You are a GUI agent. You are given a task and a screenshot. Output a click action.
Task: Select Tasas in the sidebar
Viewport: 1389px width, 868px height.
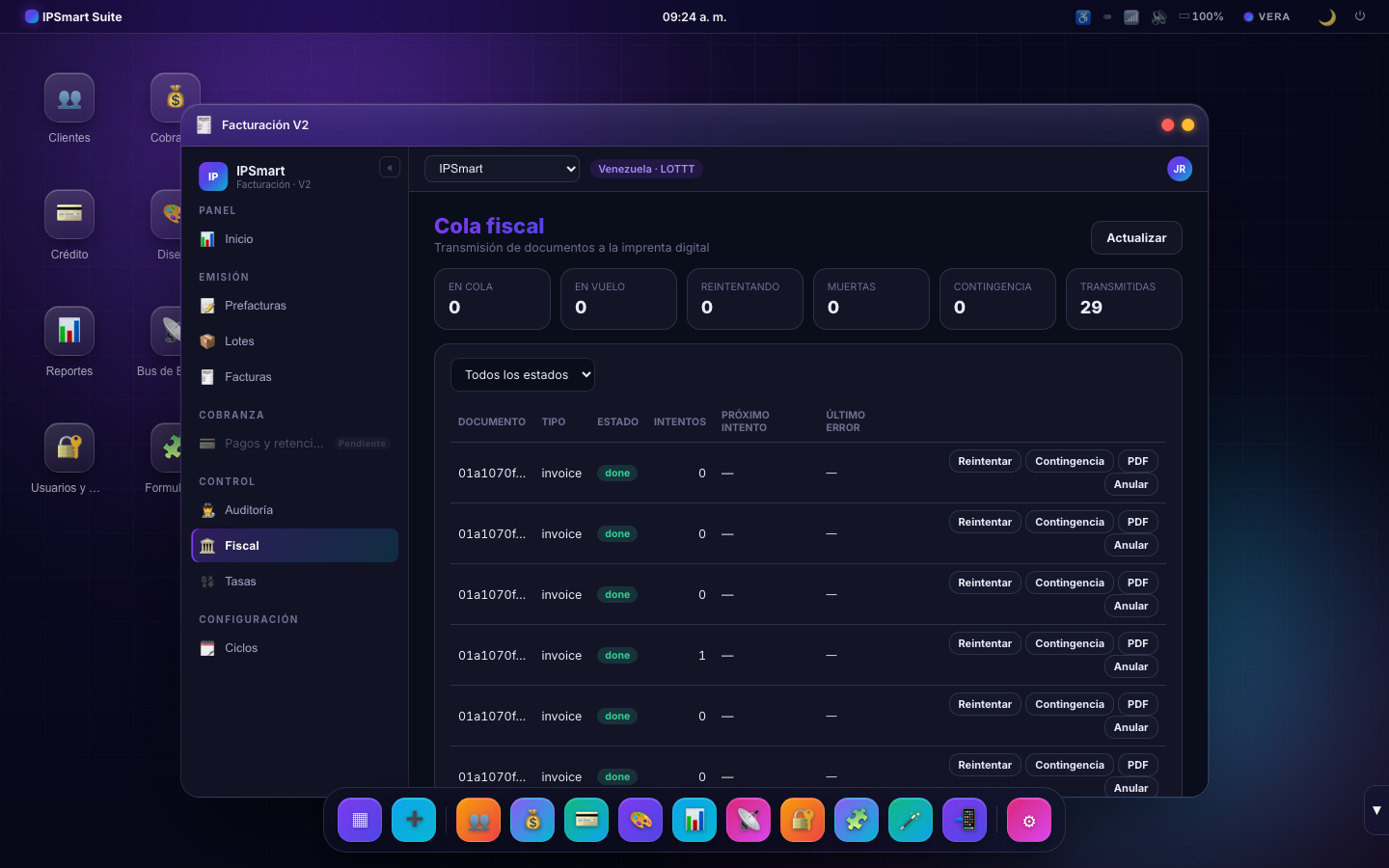[x=294, y=582]
